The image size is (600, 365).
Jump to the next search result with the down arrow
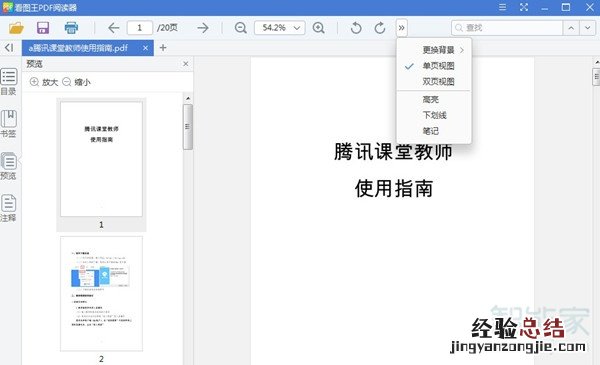(587, 28)
